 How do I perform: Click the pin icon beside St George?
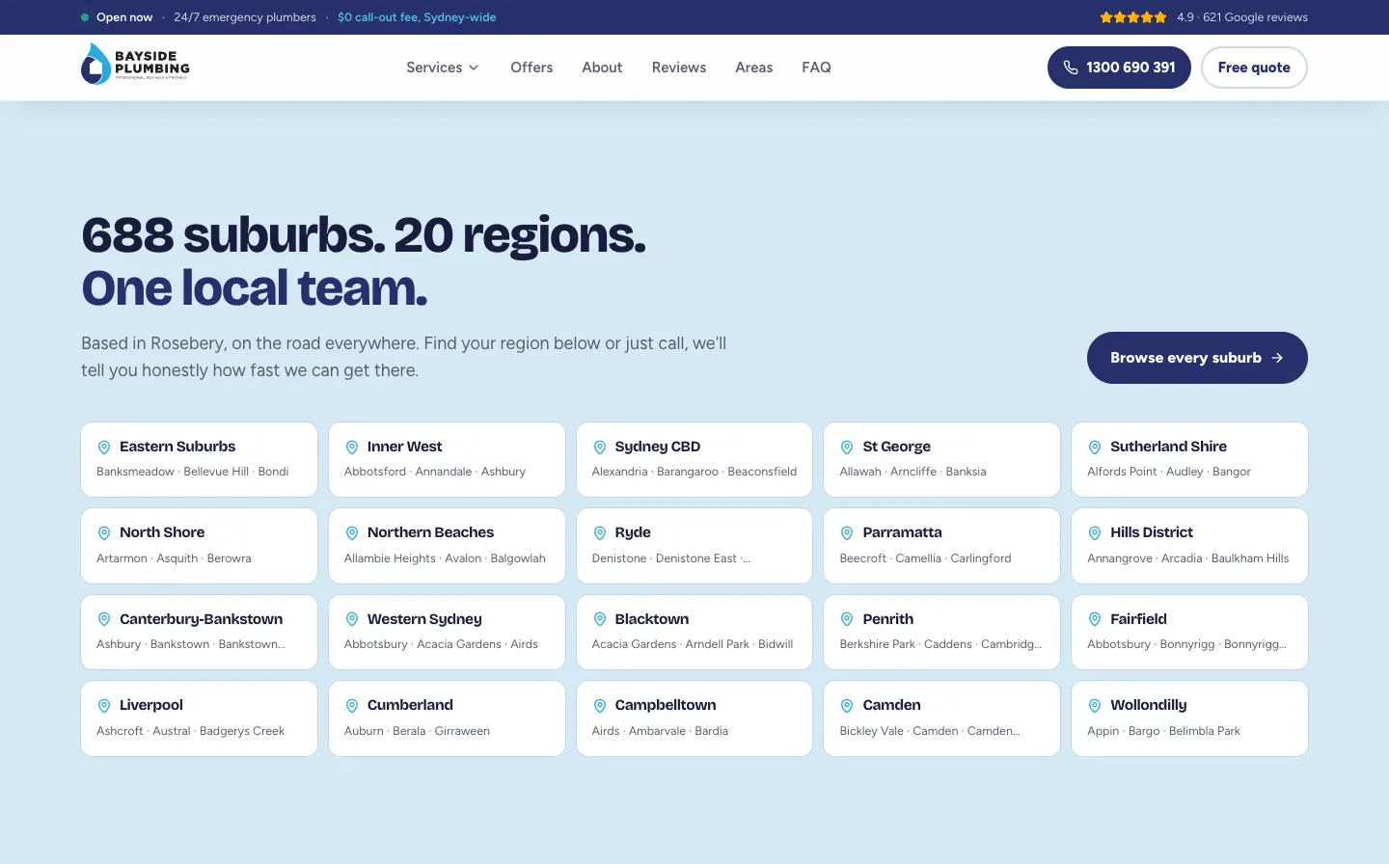click(847, 447)
